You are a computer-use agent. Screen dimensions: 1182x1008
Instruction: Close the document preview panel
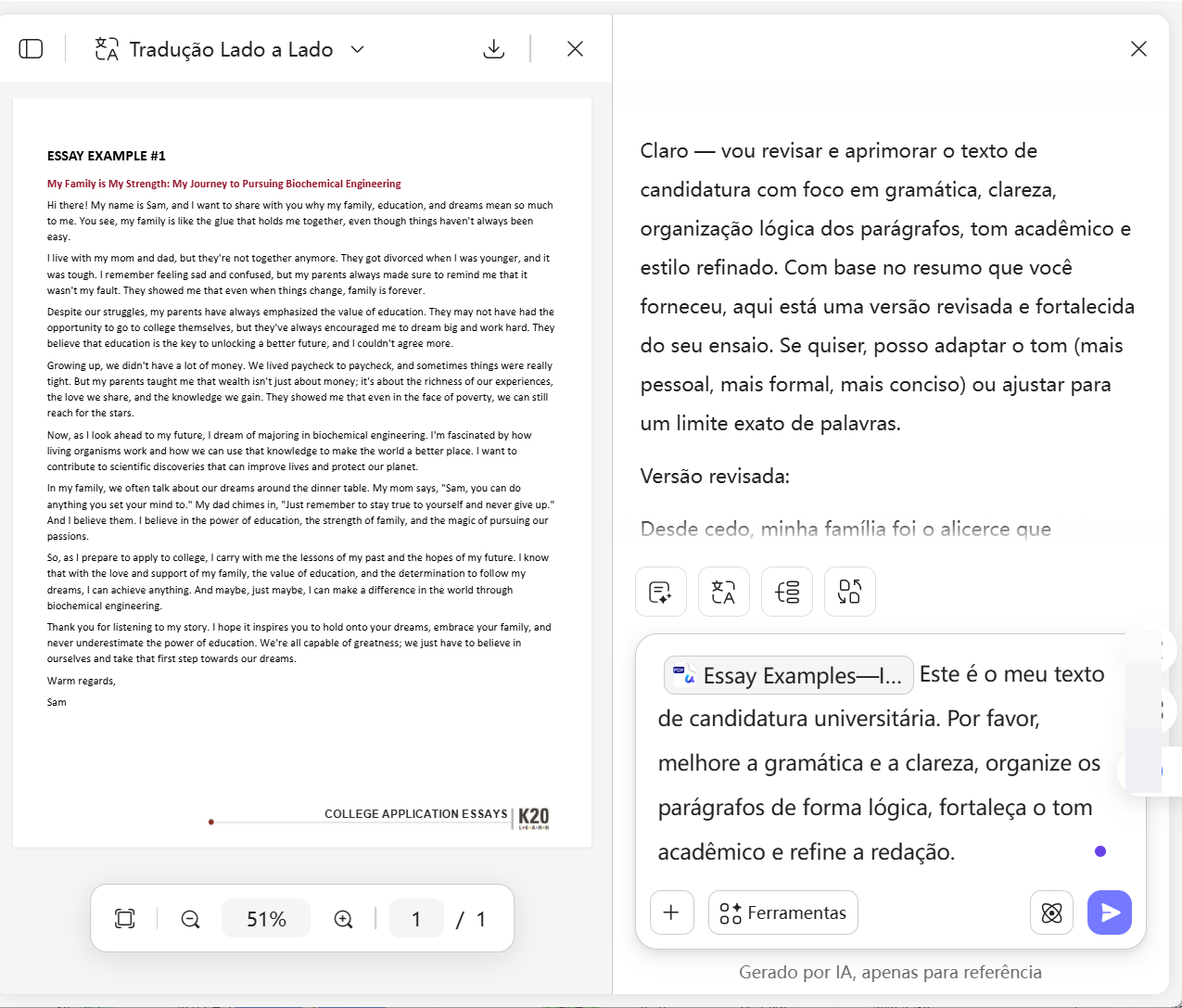(x=575, y=49)
